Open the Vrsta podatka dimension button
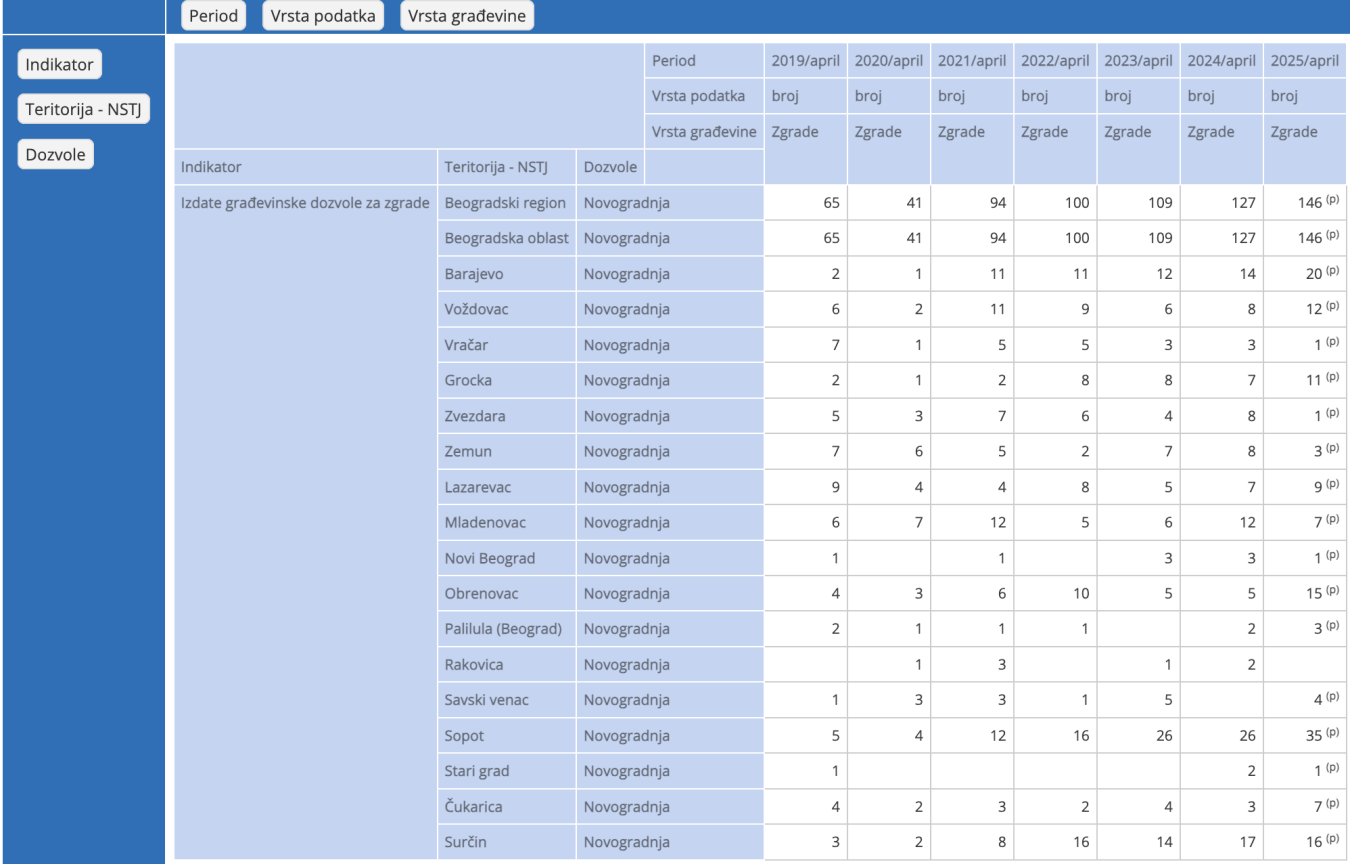Screen dimensions: 1350x864 point(322,16)
